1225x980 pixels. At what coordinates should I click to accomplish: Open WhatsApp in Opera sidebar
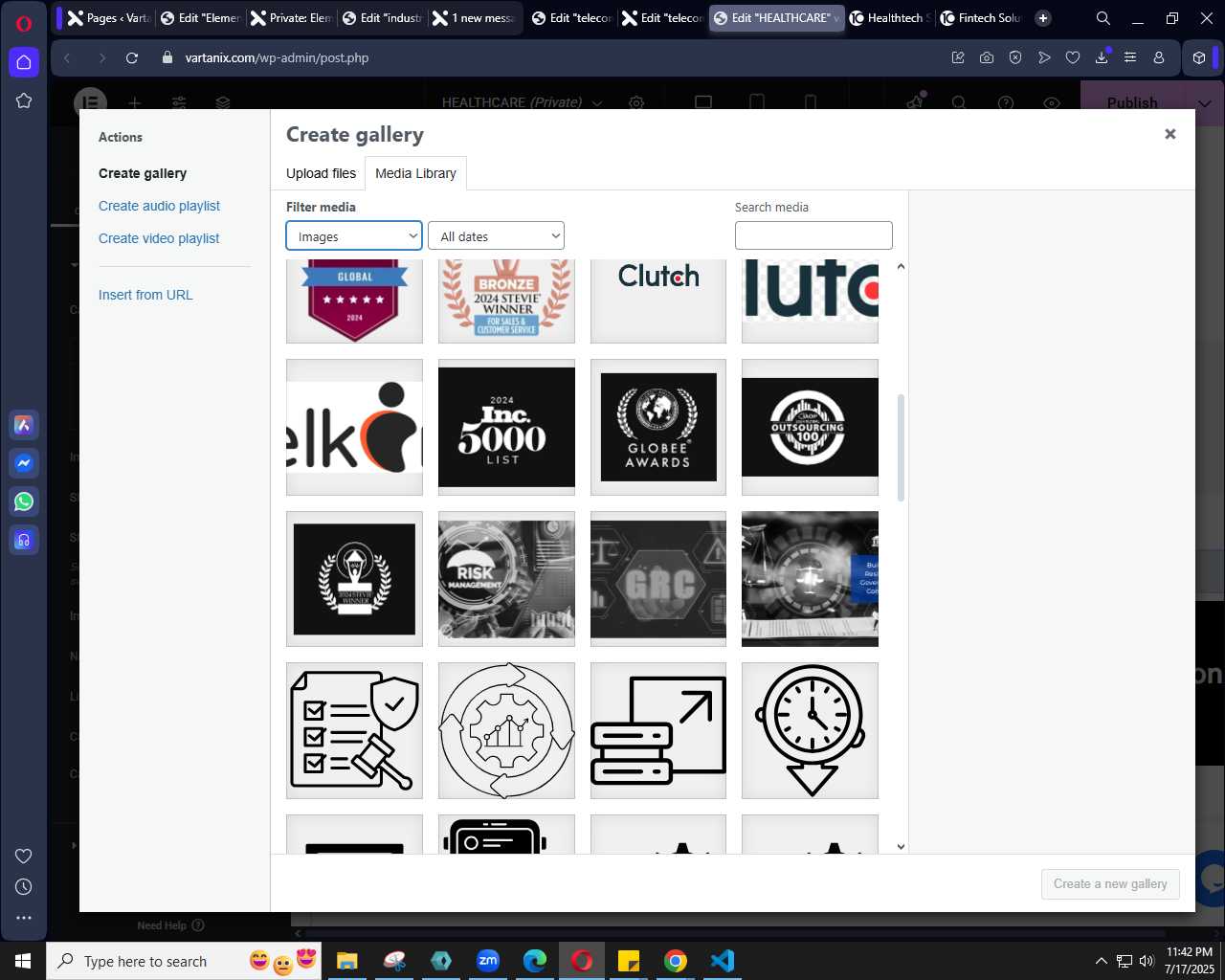tap(24, 501)
